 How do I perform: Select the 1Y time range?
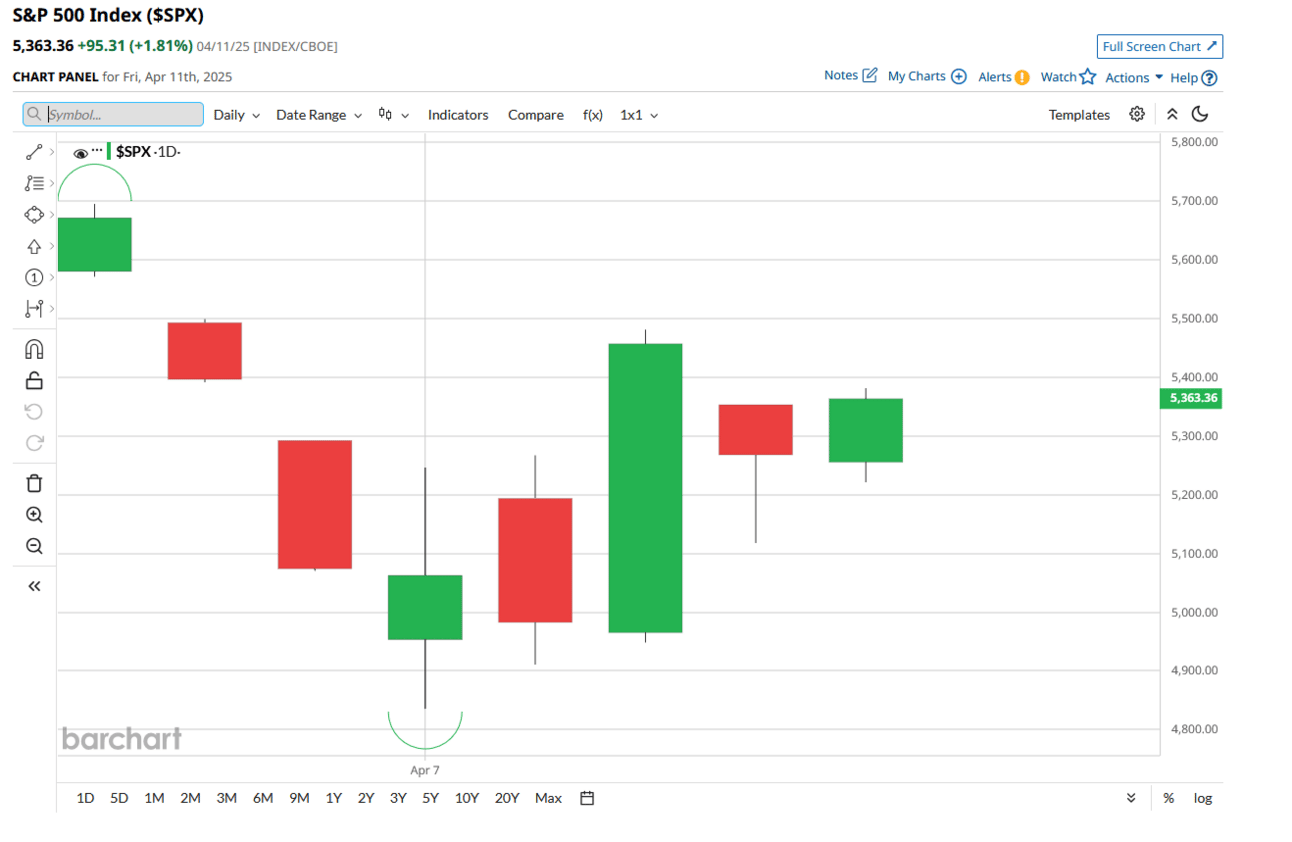[x=334, y=798]
